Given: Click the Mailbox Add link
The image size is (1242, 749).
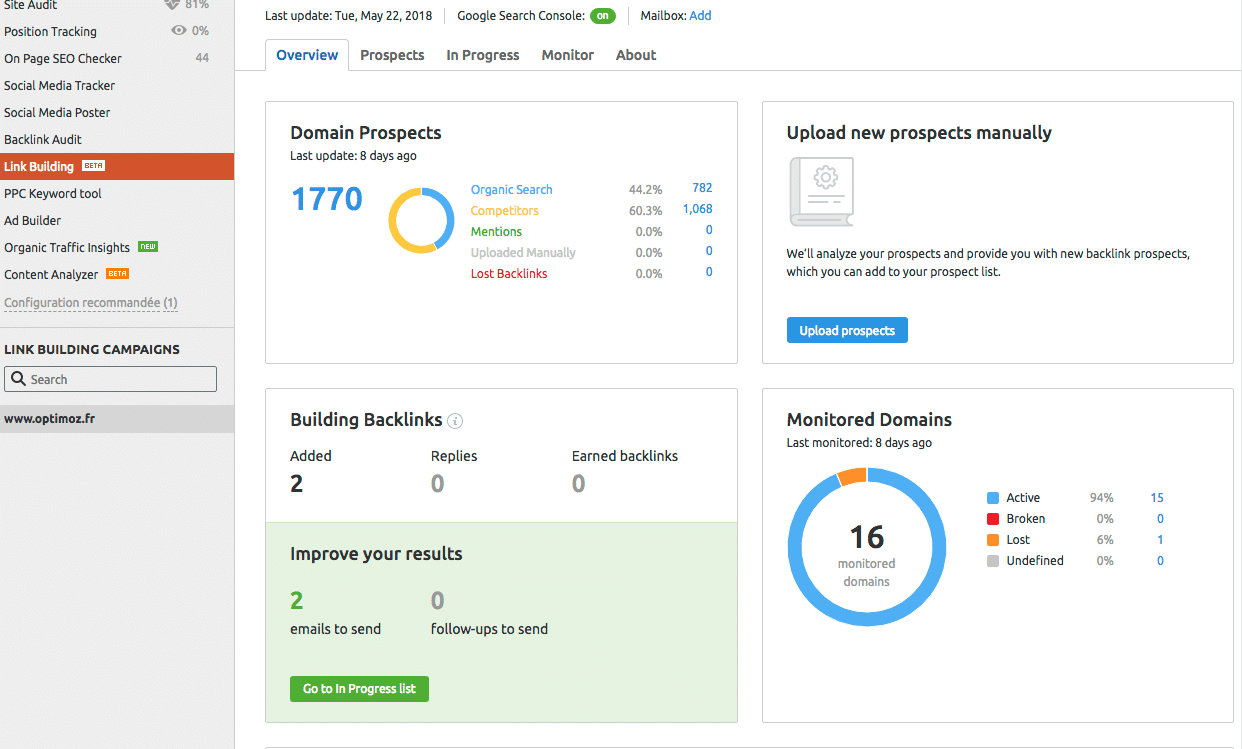Looking at the screenshot, I should point(700,16).
